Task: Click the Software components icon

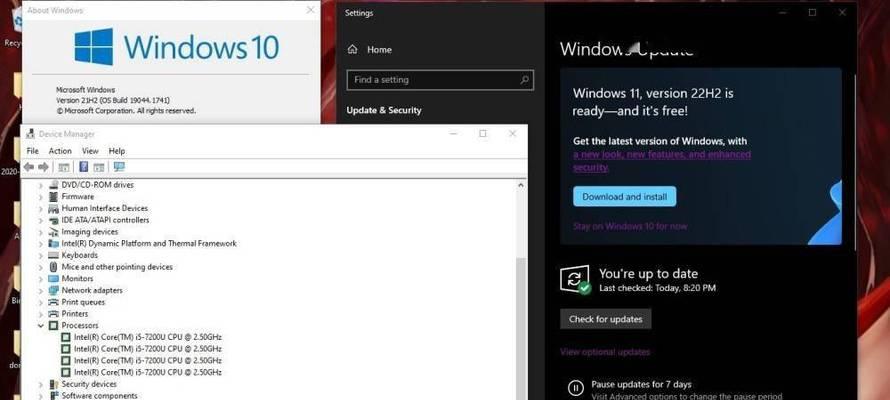Action: [53, 395]
